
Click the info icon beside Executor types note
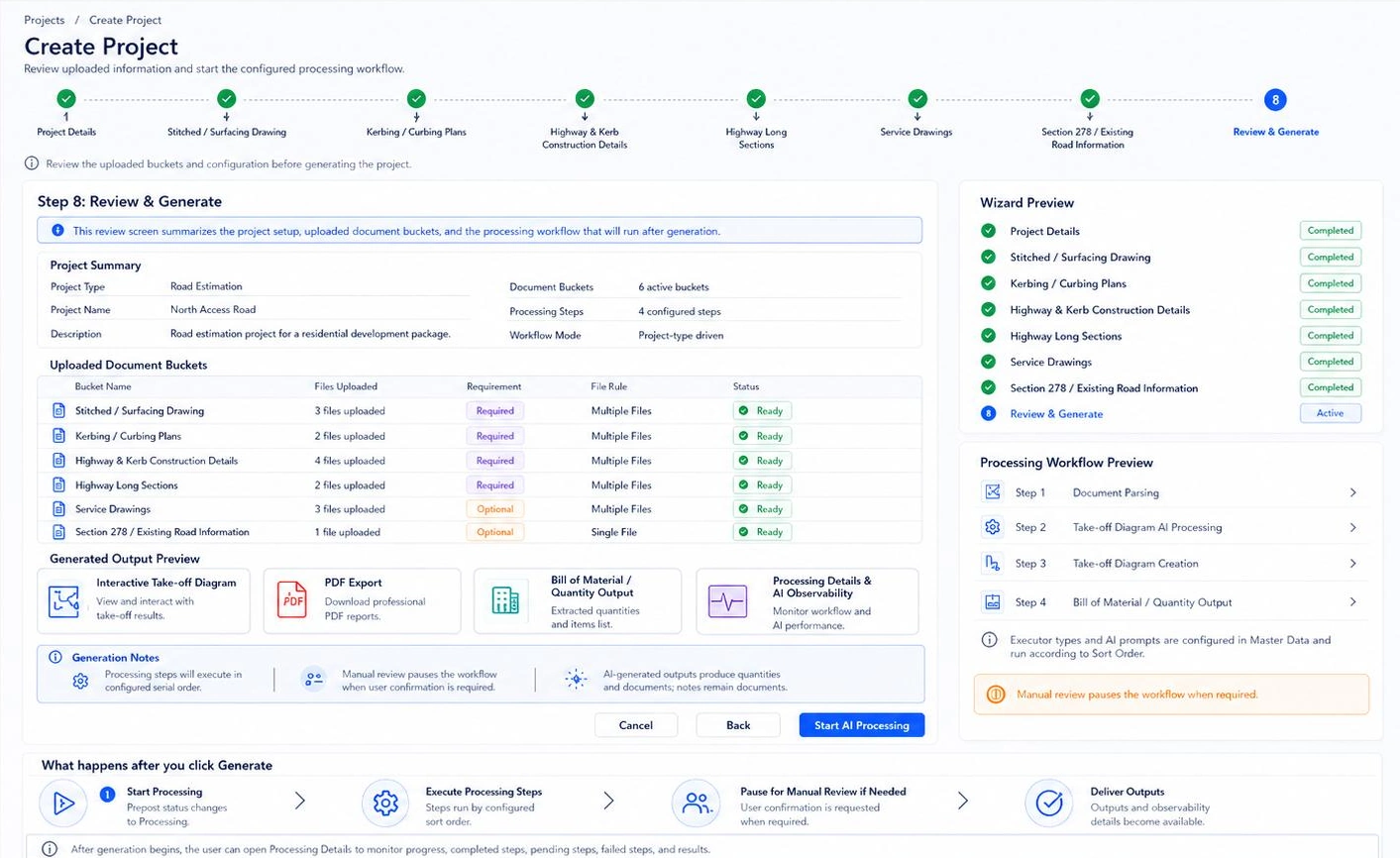click(x=989, y=640)
